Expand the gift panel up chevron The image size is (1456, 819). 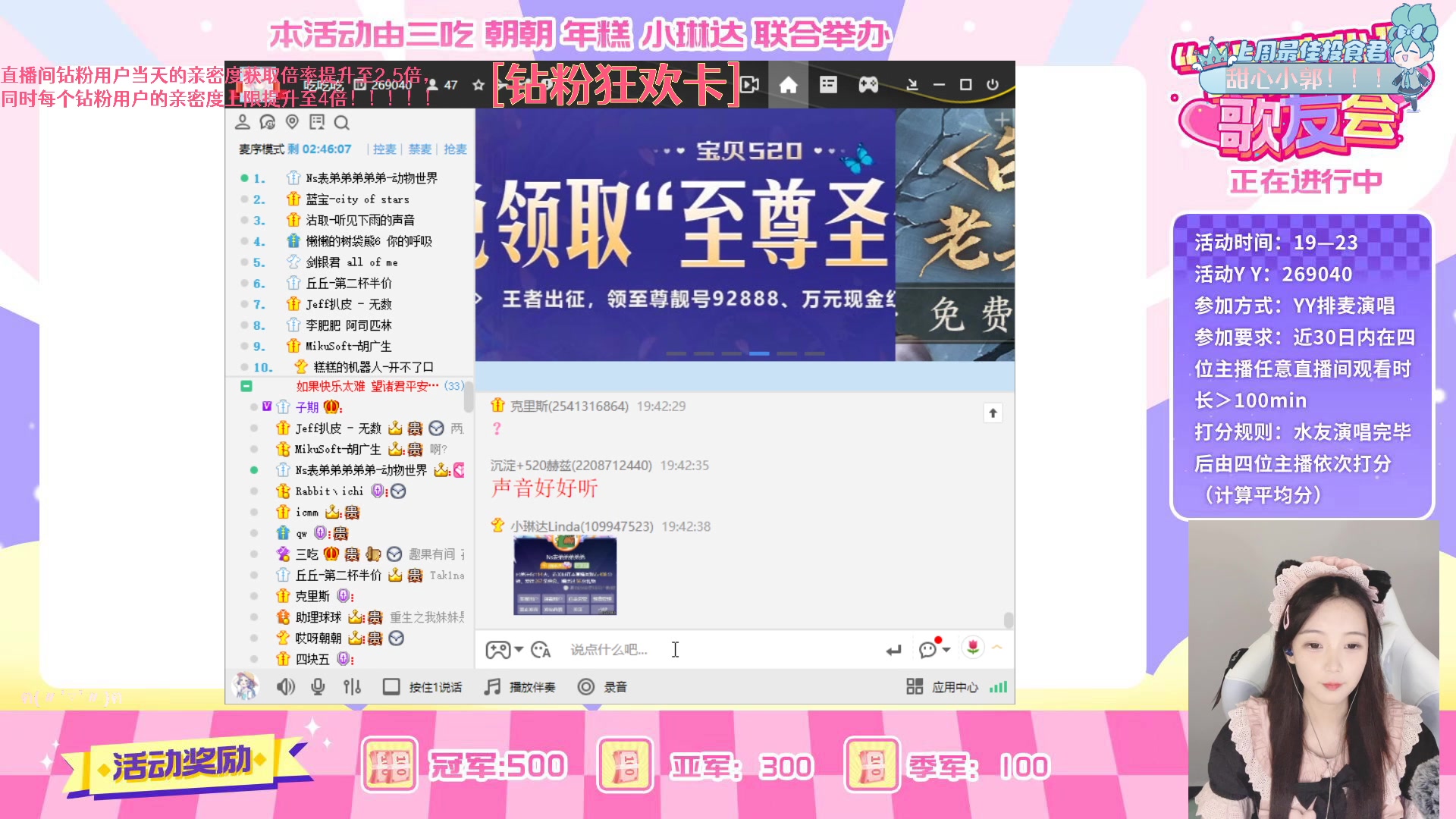click(997, 648)
